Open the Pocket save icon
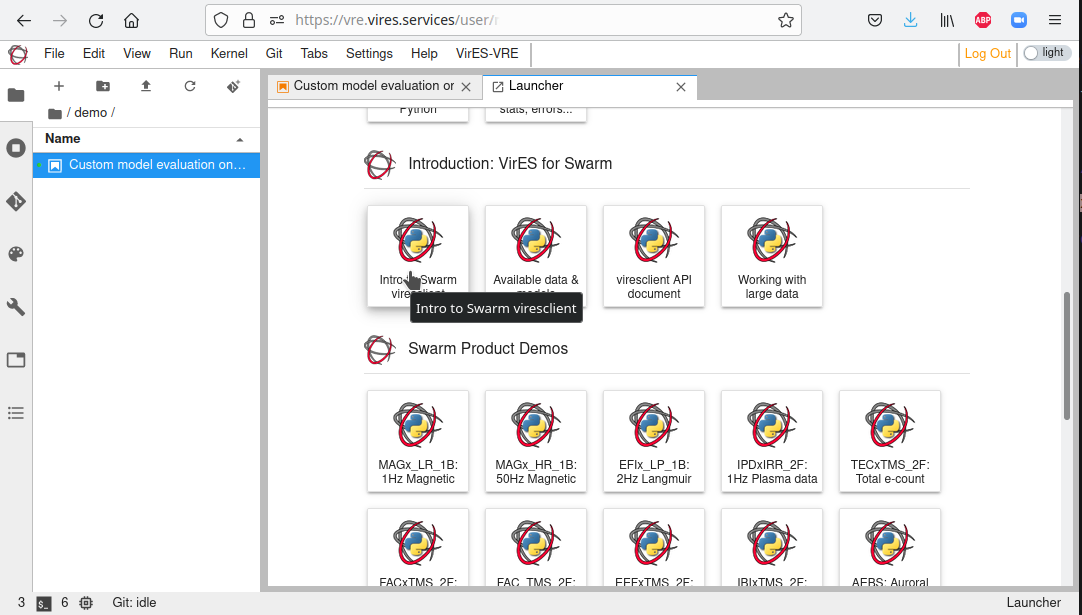 pyautogui.click(x=875, y=21)
